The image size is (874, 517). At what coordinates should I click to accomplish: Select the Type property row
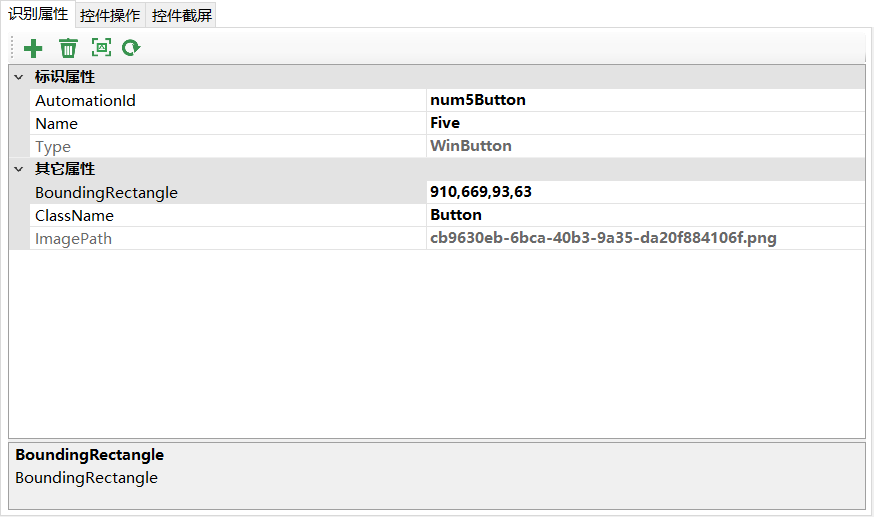[x=53, y=147]
